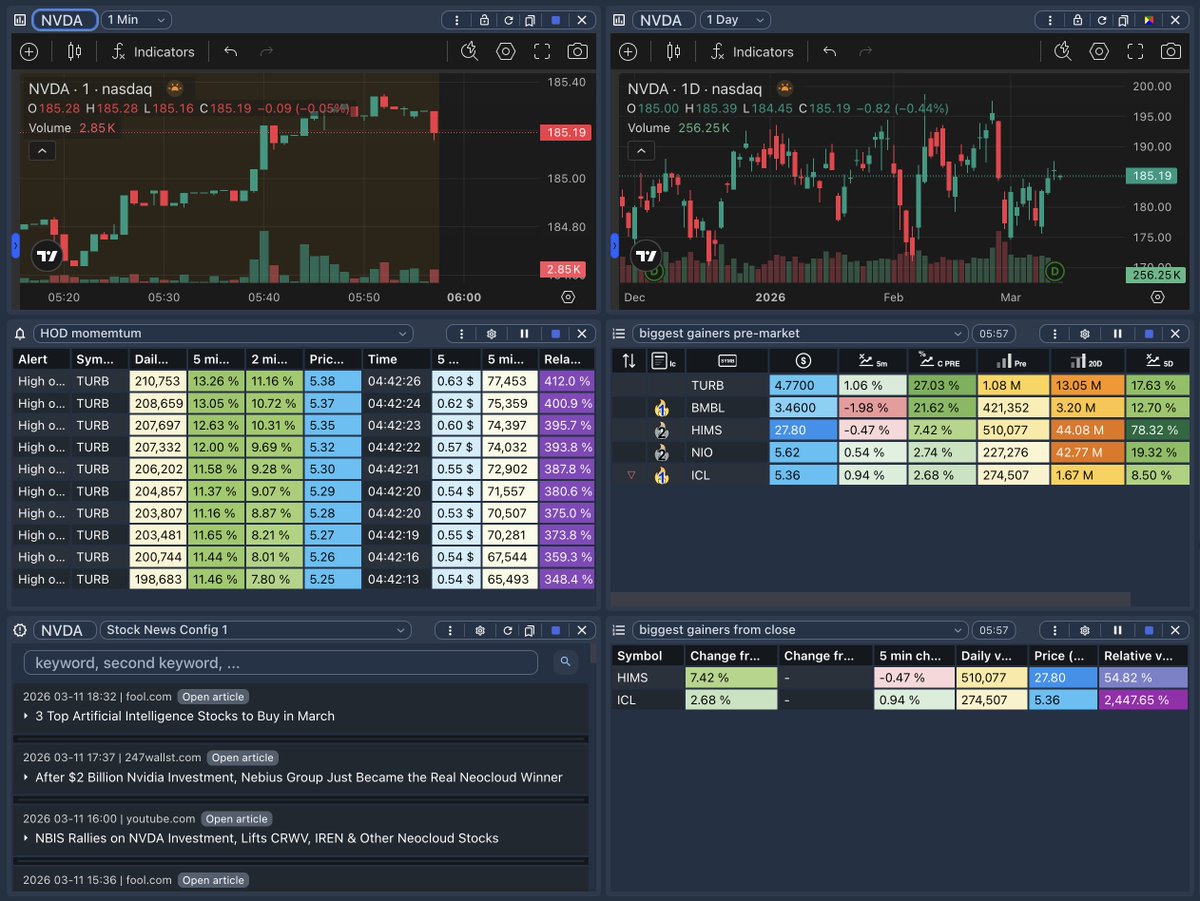The image size is (1200, 901).
Task: Click the 'Change fr...' first column header
Action: 730,656
